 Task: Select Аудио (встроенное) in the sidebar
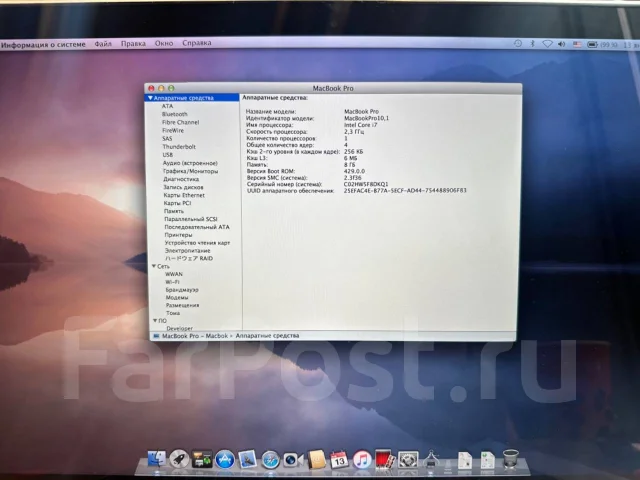point(190,163)
